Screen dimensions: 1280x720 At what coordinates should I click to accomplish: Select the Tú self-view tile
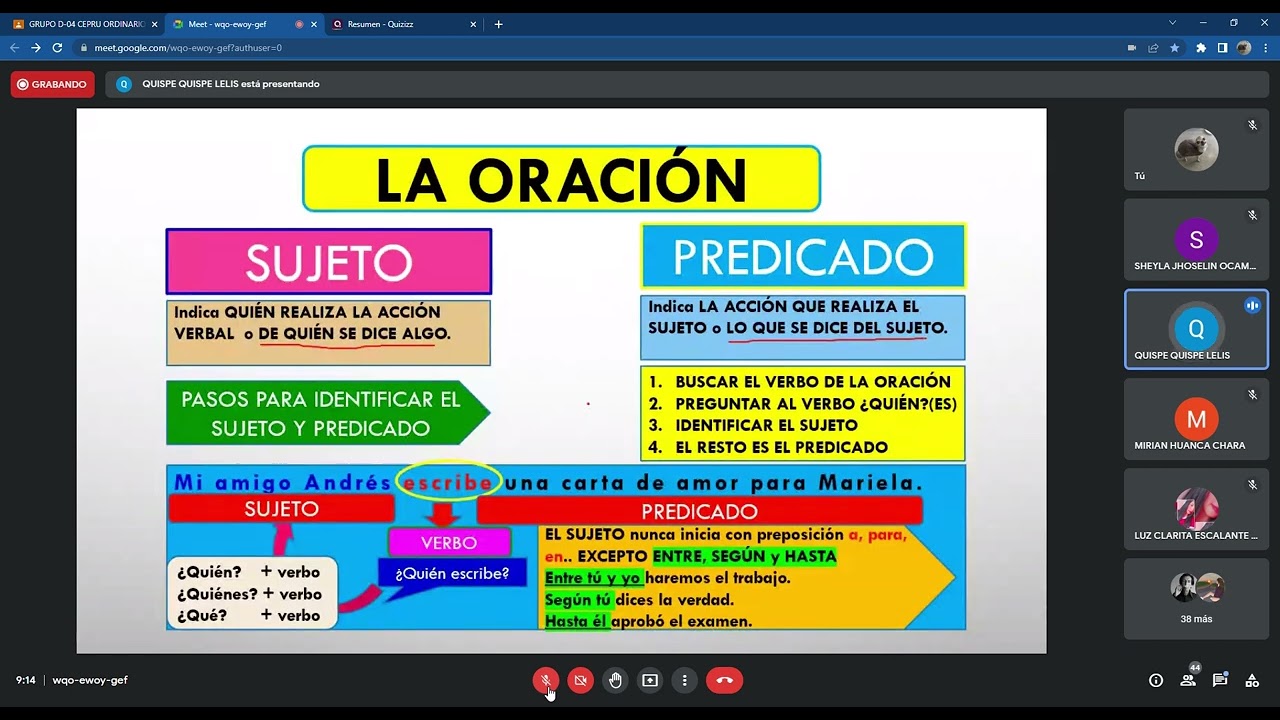(1196, 149)
